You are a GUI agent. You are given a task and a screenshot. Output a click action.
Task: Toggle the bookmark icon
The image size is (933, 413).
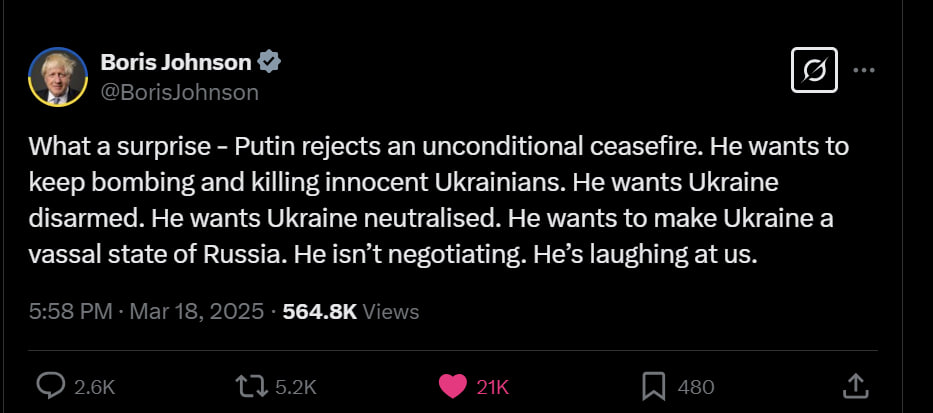click(655, 387)
